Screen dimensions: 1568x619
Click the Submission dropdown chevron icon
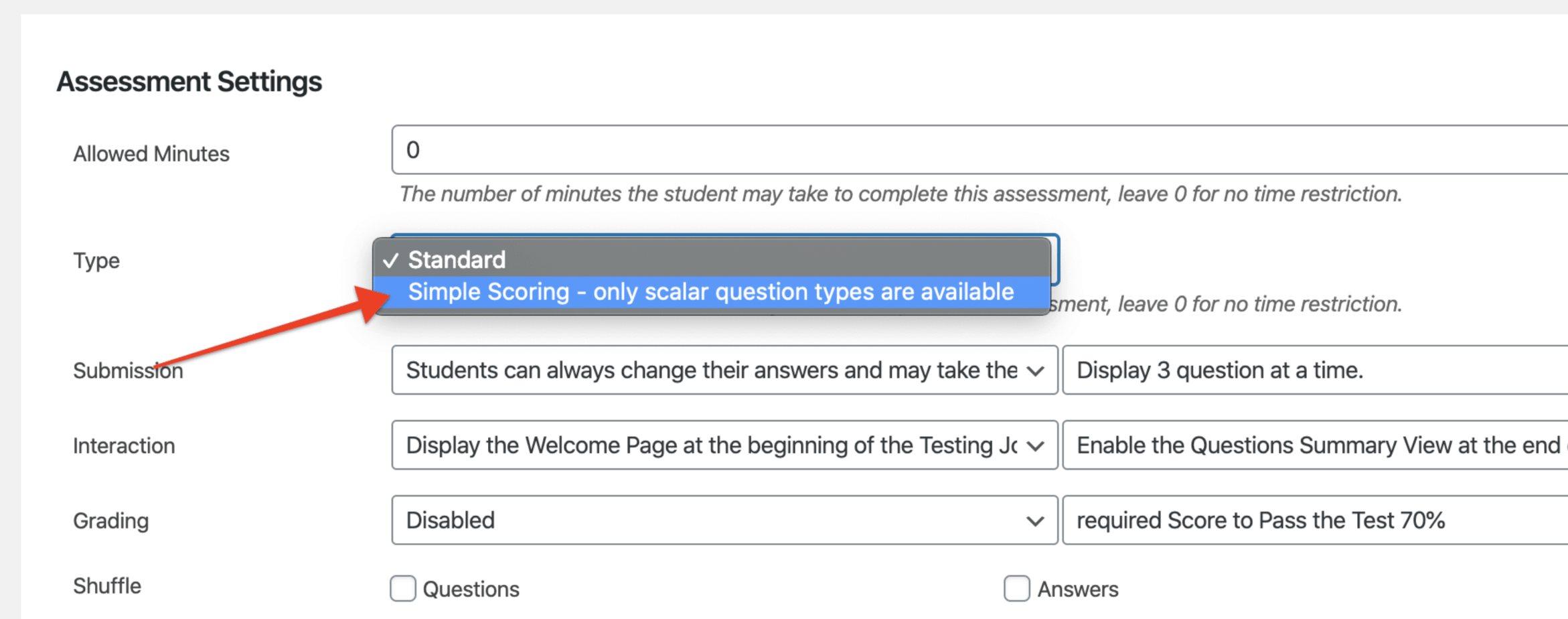(x=1036, y=370)
